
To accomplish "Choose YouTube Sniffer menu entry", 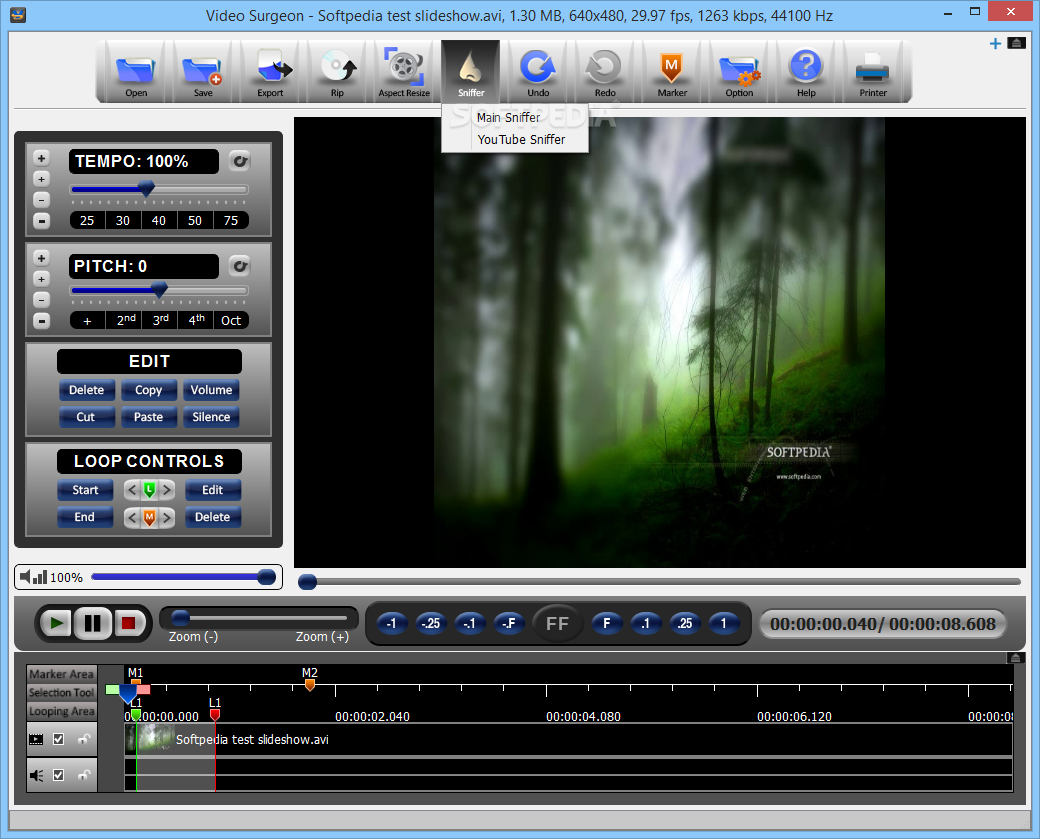I will pos(515,139).
